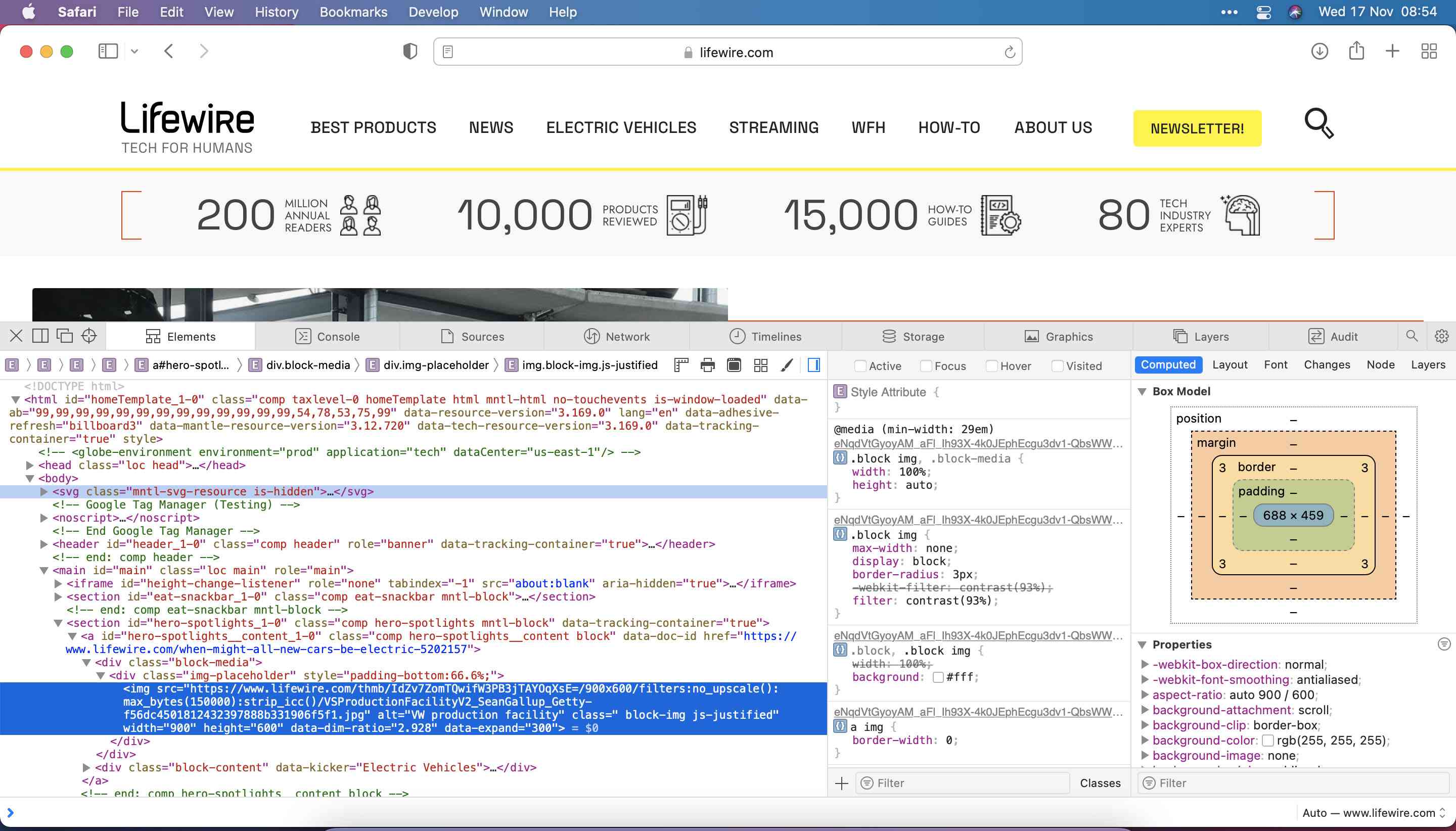
Task: Open the downloads icon in Safari toolbar
Action: [x=1319, y=52]
